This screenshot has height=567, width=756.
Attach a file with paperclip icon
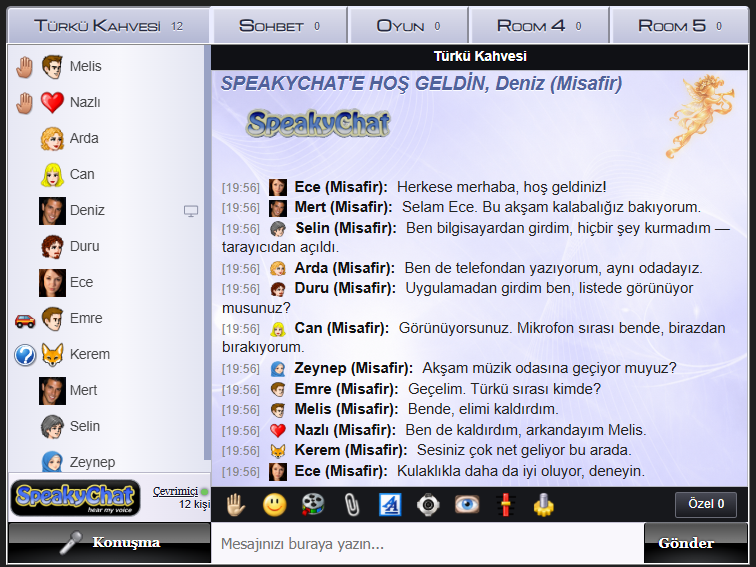351,505
